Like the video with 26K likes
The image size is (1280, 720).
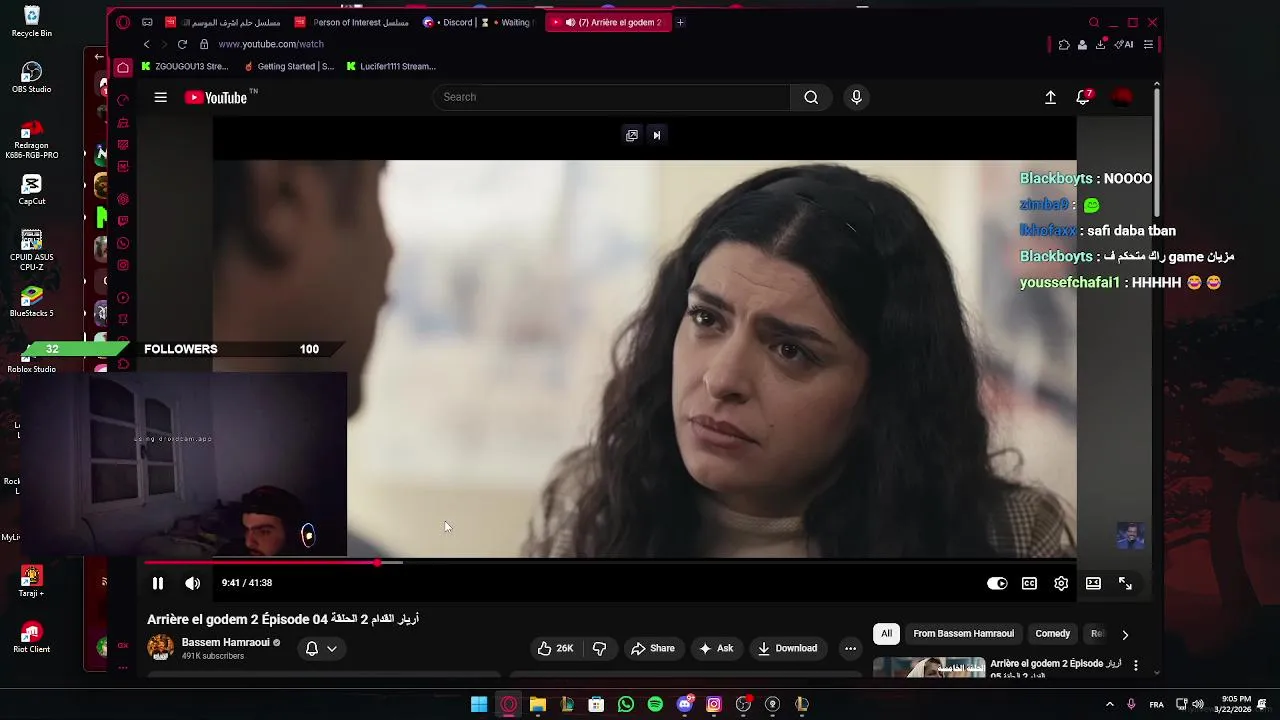pos(556,648)
